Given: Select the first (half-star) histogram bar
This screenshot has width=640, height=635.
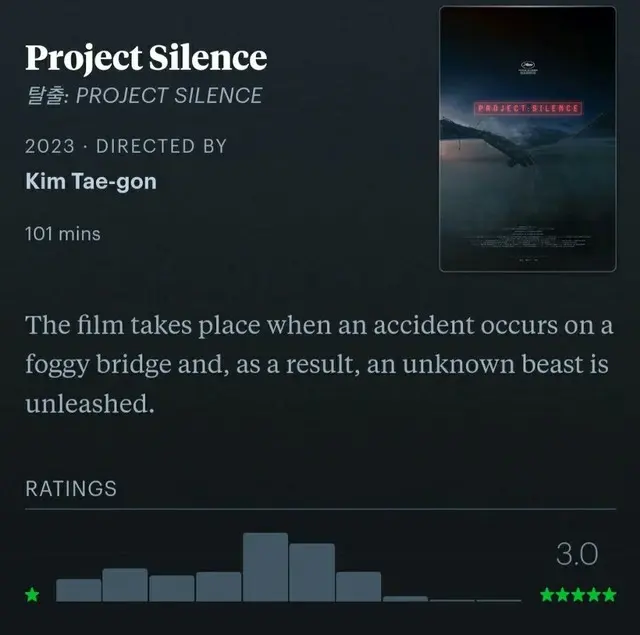Looking at the screenshot, I should [x=79, y=590].
